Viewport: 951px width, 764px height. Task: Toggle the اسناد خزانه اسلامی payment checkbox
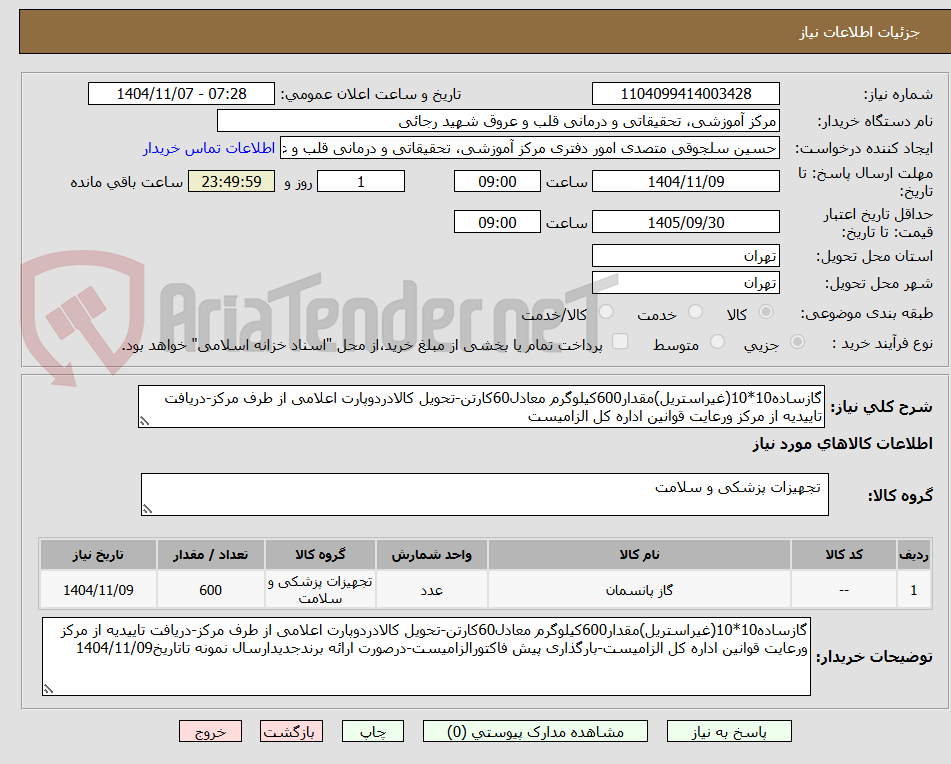(x=620, y=341)
